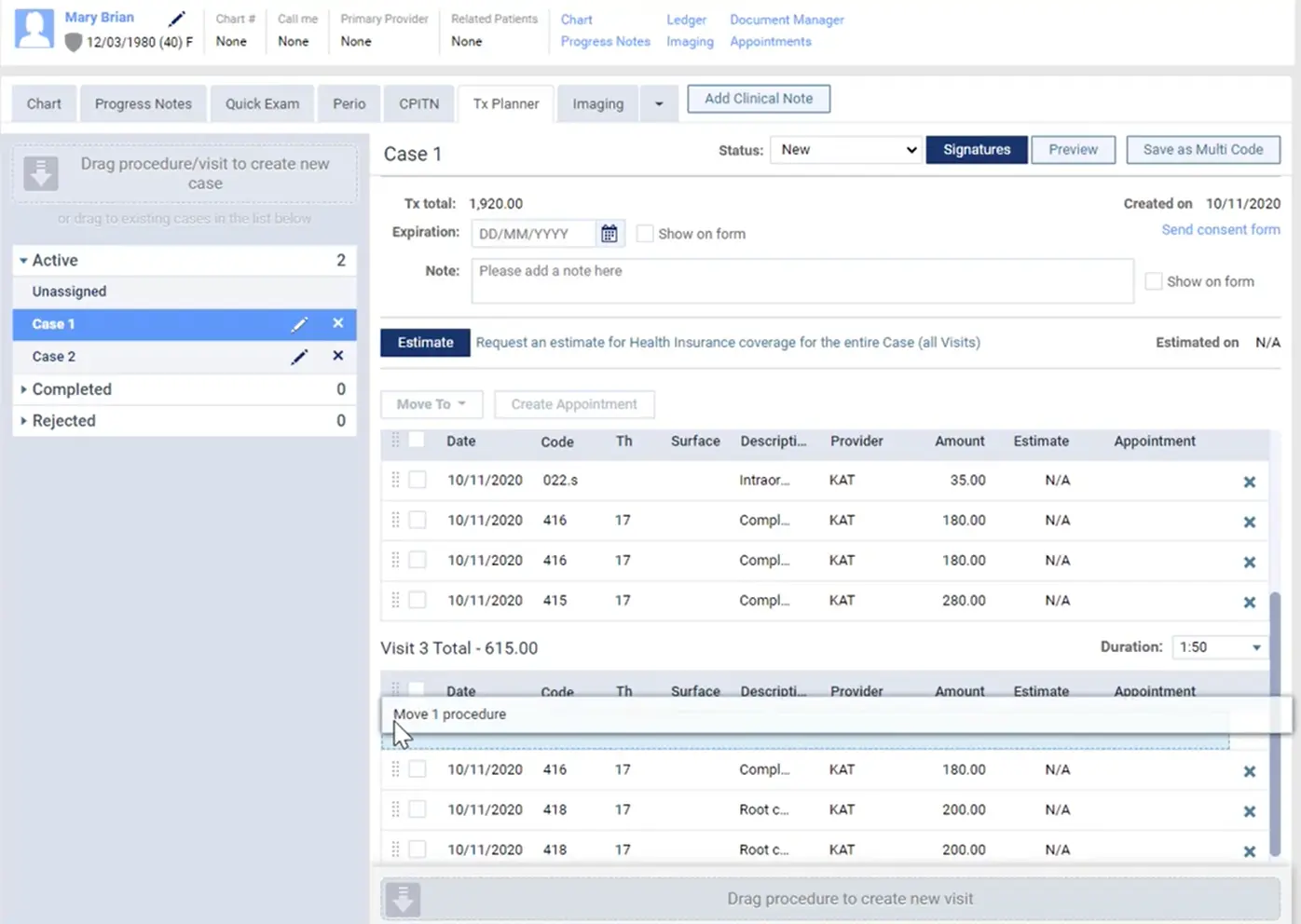This screenshot has height=924, width=1301.
Task: Check Visit 3's 416 procedure checkbox
Action: point(418,769)
